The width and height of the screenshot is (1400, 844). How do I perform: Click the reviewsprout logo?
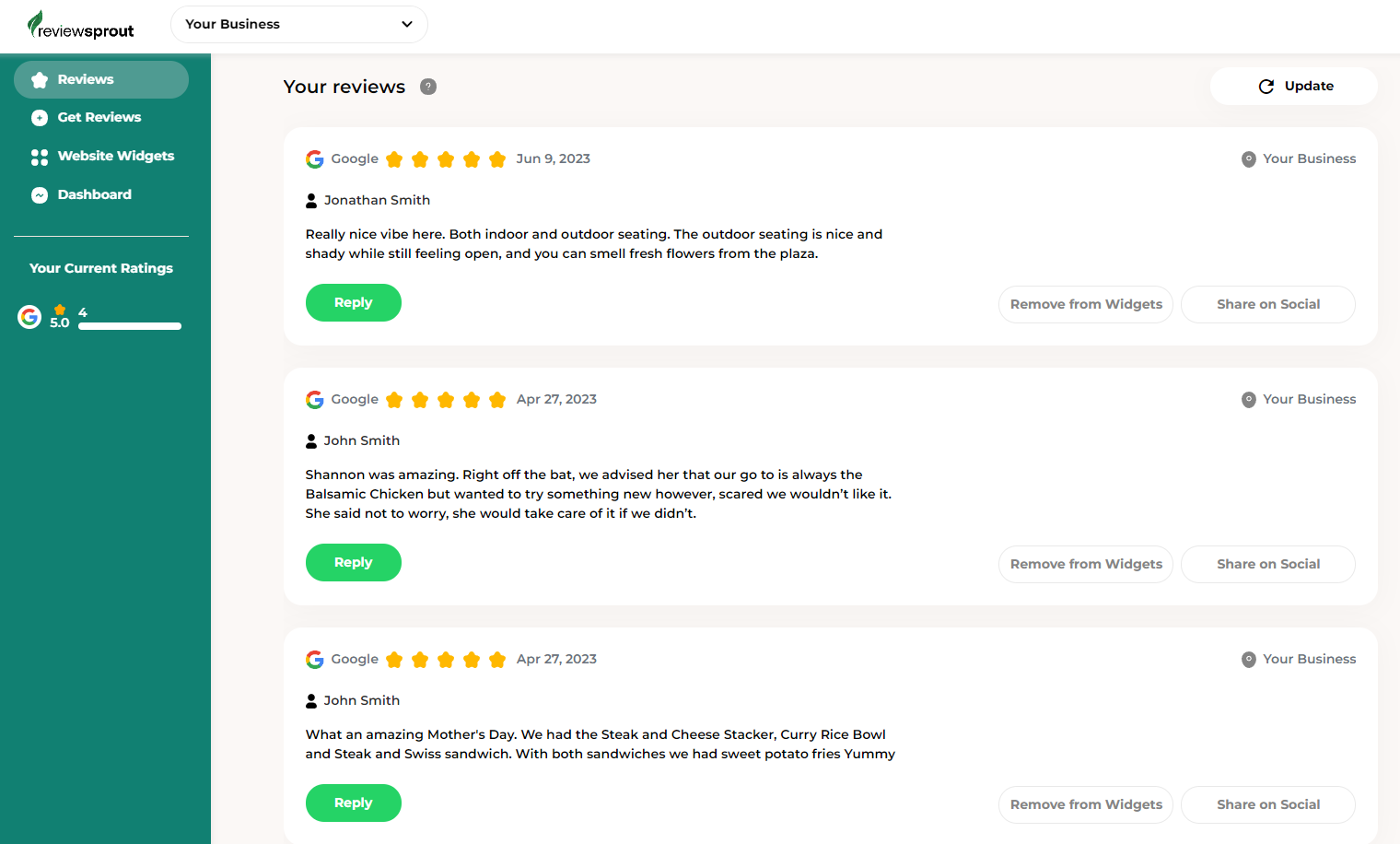(80, 25)
